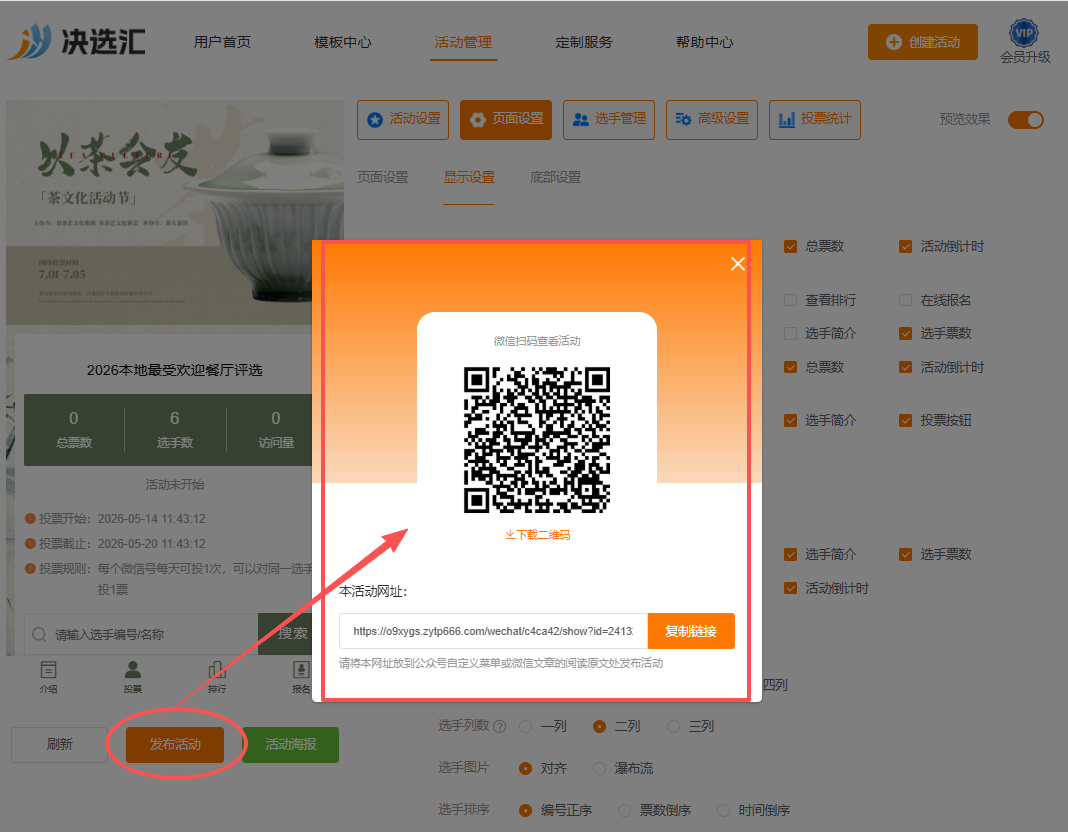The image size is (1068, 832).
Task: Click the tea culture banner image
Action: tap(175, 212)
